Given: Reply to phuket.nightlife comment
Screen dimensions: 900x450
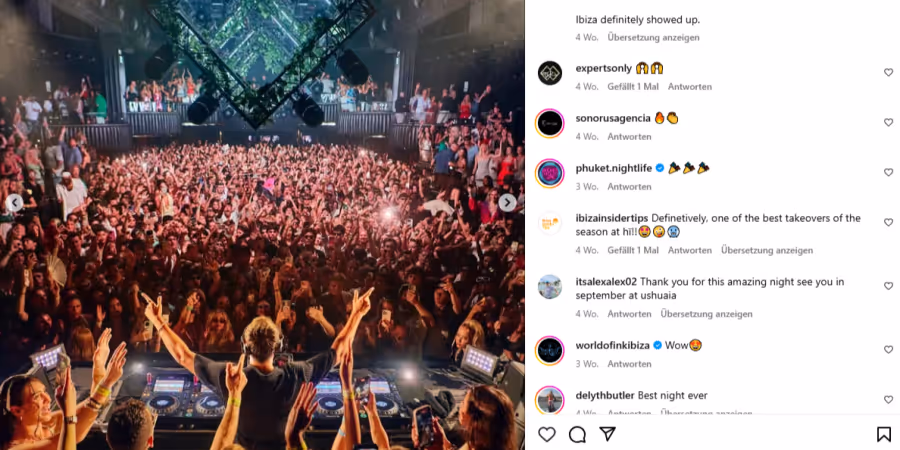Looking at the screenshot, I should 629,187.
